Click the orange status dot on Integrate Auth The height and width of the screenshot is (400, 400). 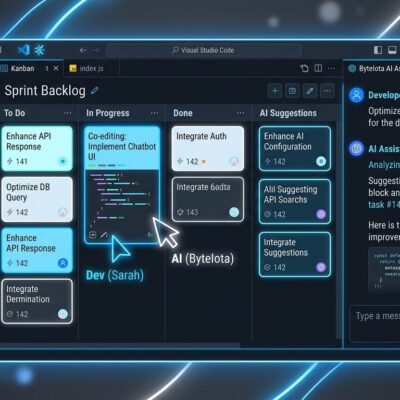pyautogui.click(x=204, y=162)
